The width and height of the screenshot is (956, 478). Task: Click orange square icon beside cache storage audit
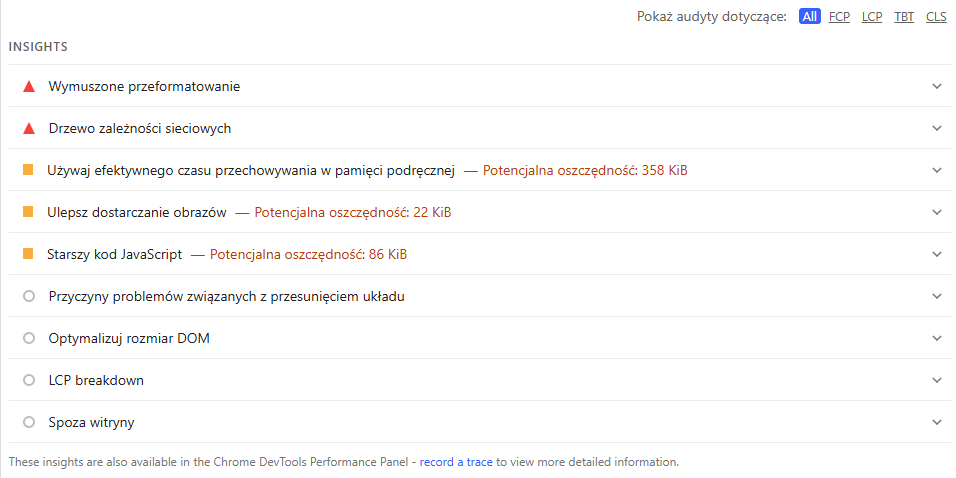(28, 170)
